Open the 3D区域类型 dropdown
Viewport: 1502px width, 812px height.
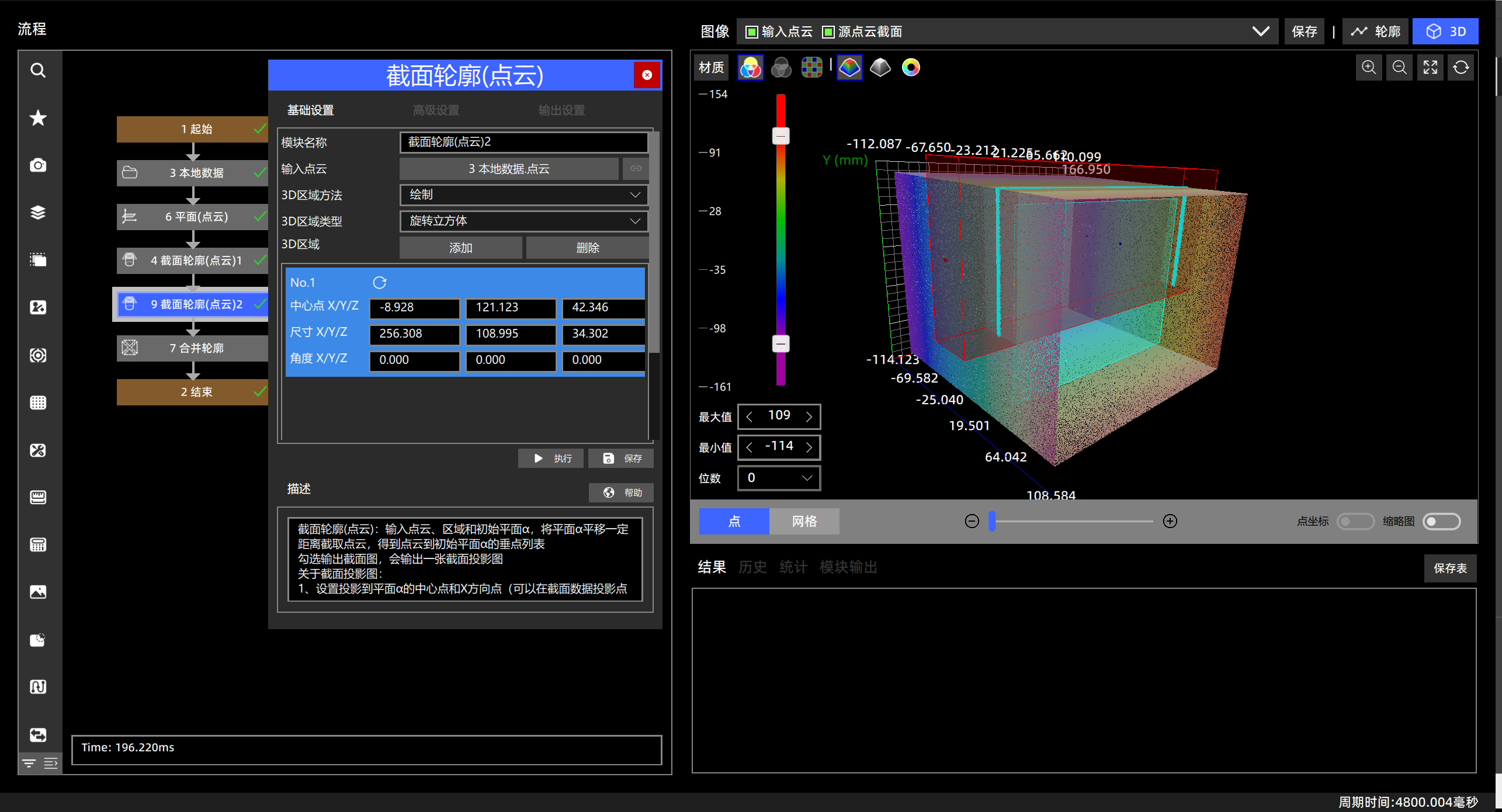[x=524, y=221]
